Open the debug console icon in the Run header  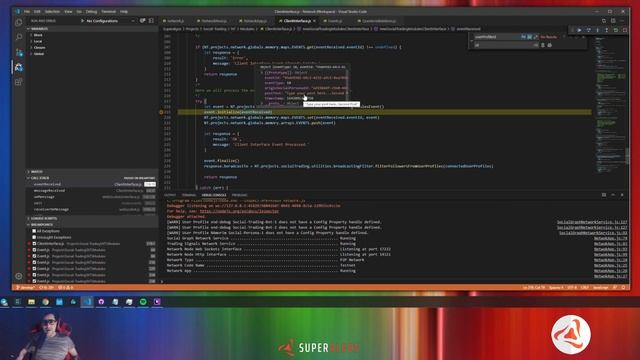click(151, 20)
